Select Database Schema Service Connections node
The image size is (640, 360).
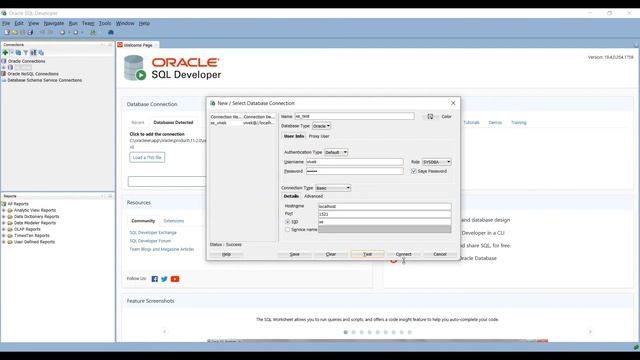[42, 80]
